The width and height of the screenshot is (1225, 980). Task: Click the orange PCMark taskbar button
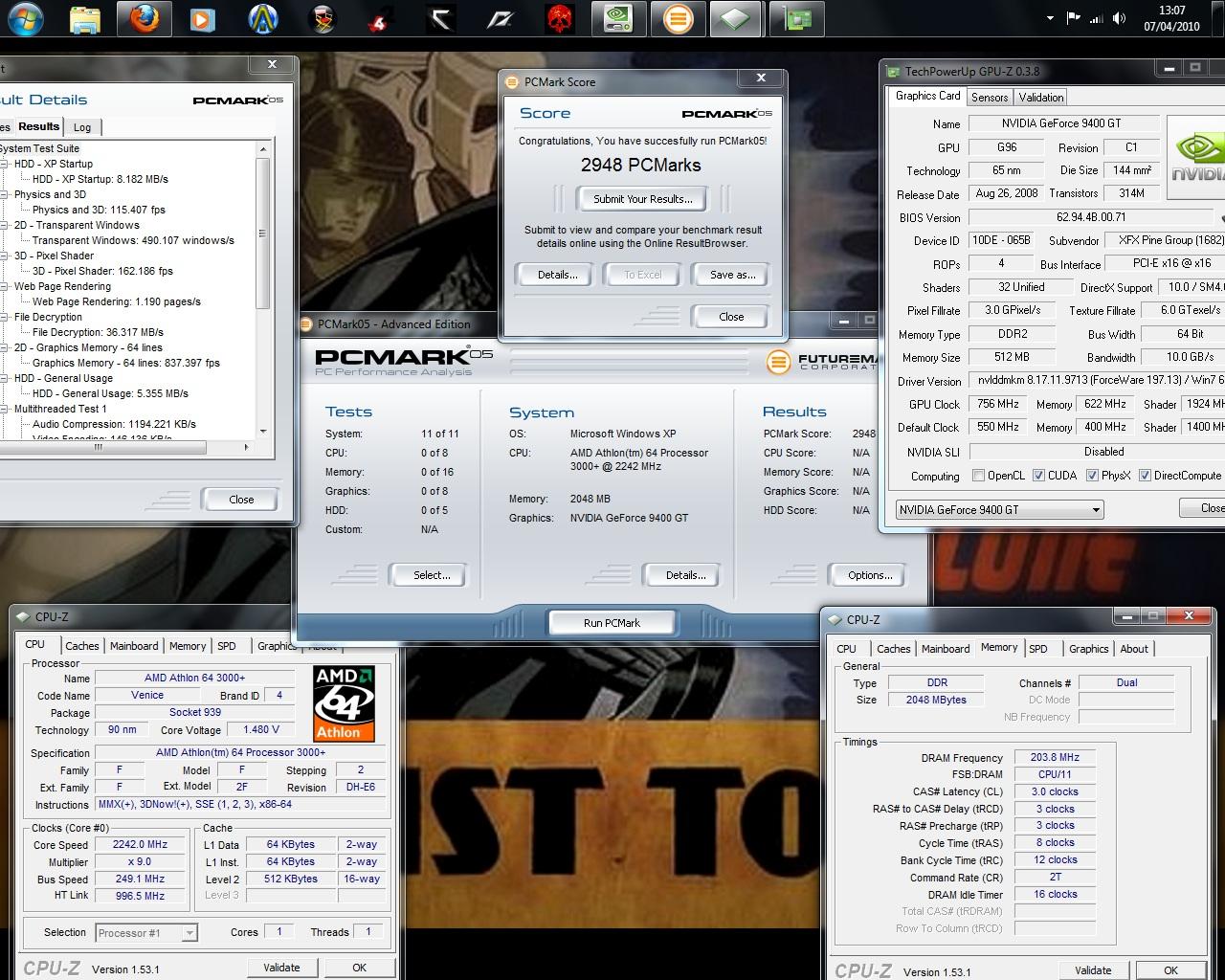click(678, 18)
